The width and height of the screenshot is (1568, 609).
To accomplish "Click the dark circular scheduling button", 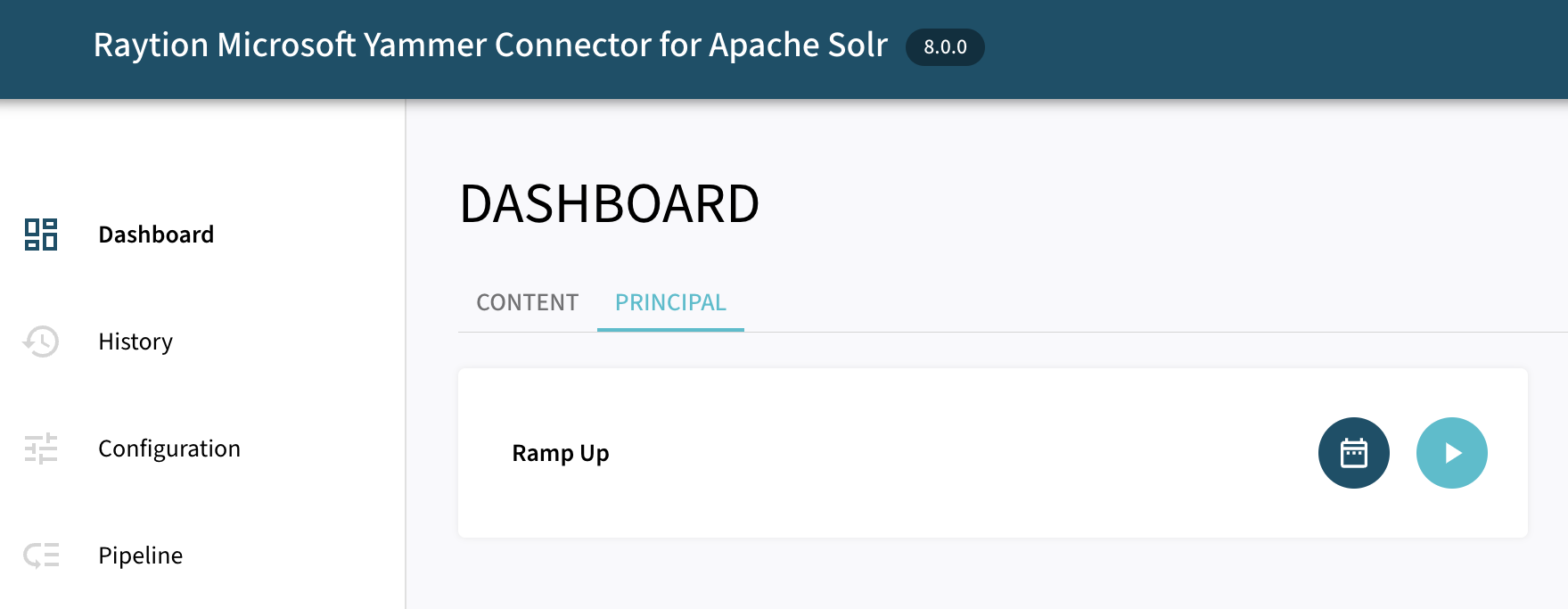I will click(x=1353, y=452).
